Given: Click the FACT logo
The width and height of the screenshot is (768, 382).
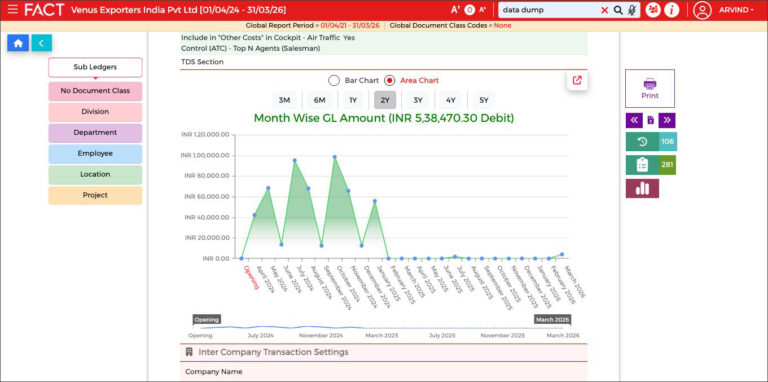Looking at the screenshot, I should (x=44, y=10).
